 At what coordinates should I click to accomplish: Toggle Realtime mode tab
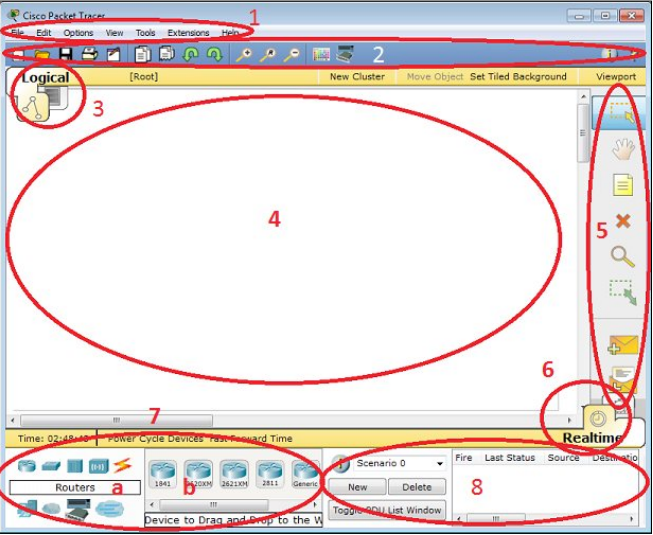(592, 437)
